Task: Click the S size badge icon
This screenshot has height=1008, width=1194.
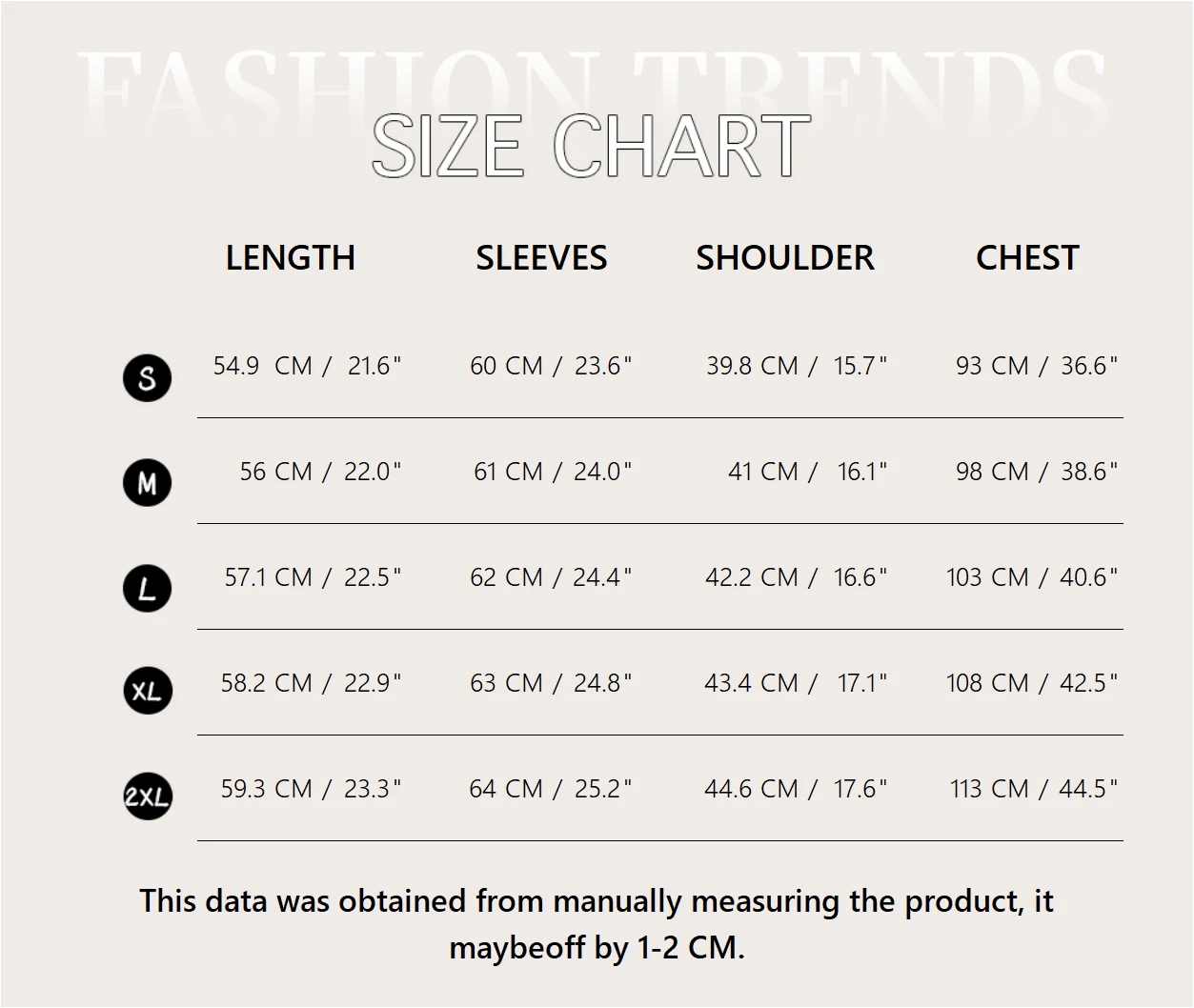Action: 148,377
